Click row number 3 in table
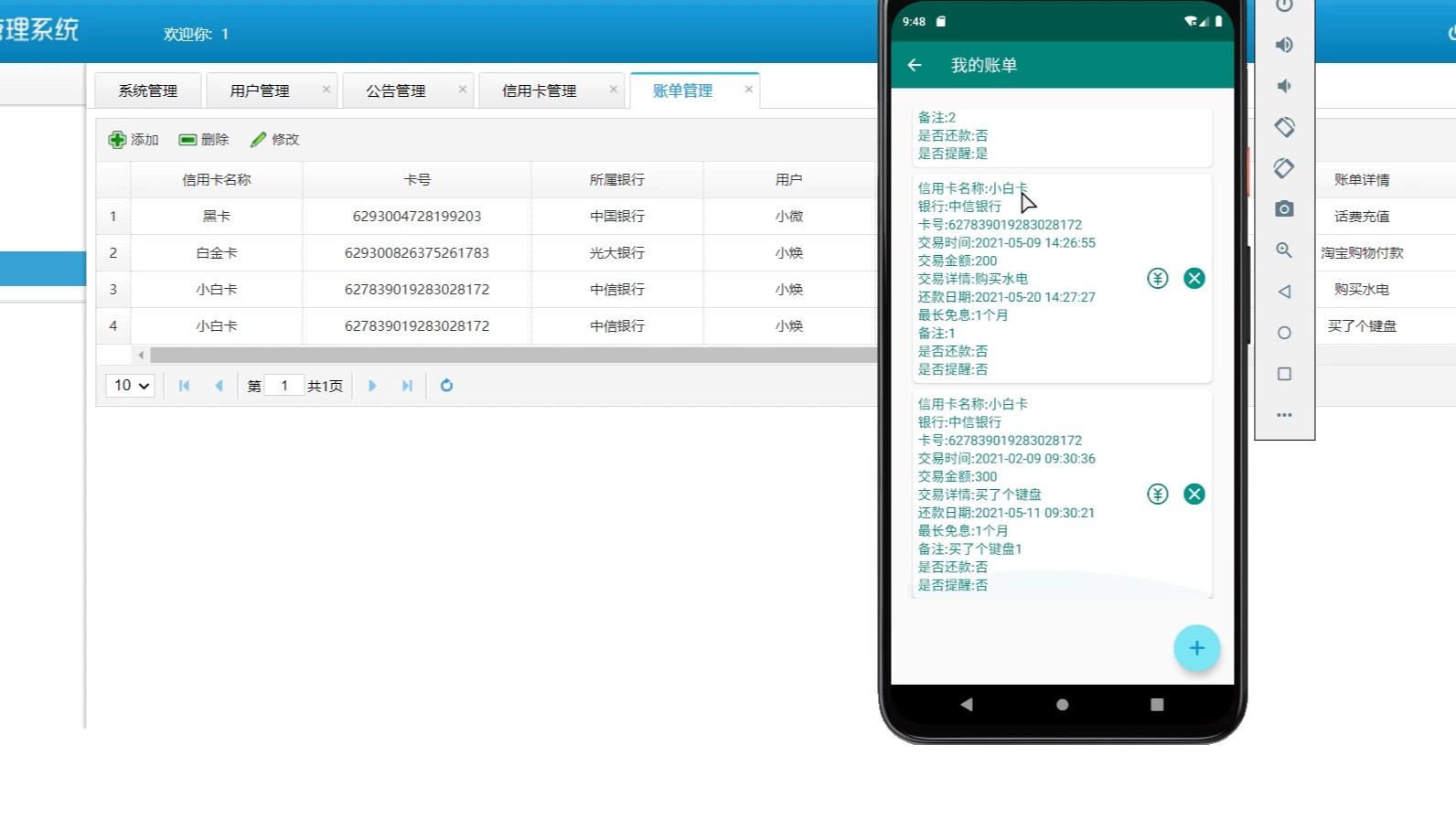Image resolution: width=1456 pixels, height=819 pixels. (x=113, y=290)
